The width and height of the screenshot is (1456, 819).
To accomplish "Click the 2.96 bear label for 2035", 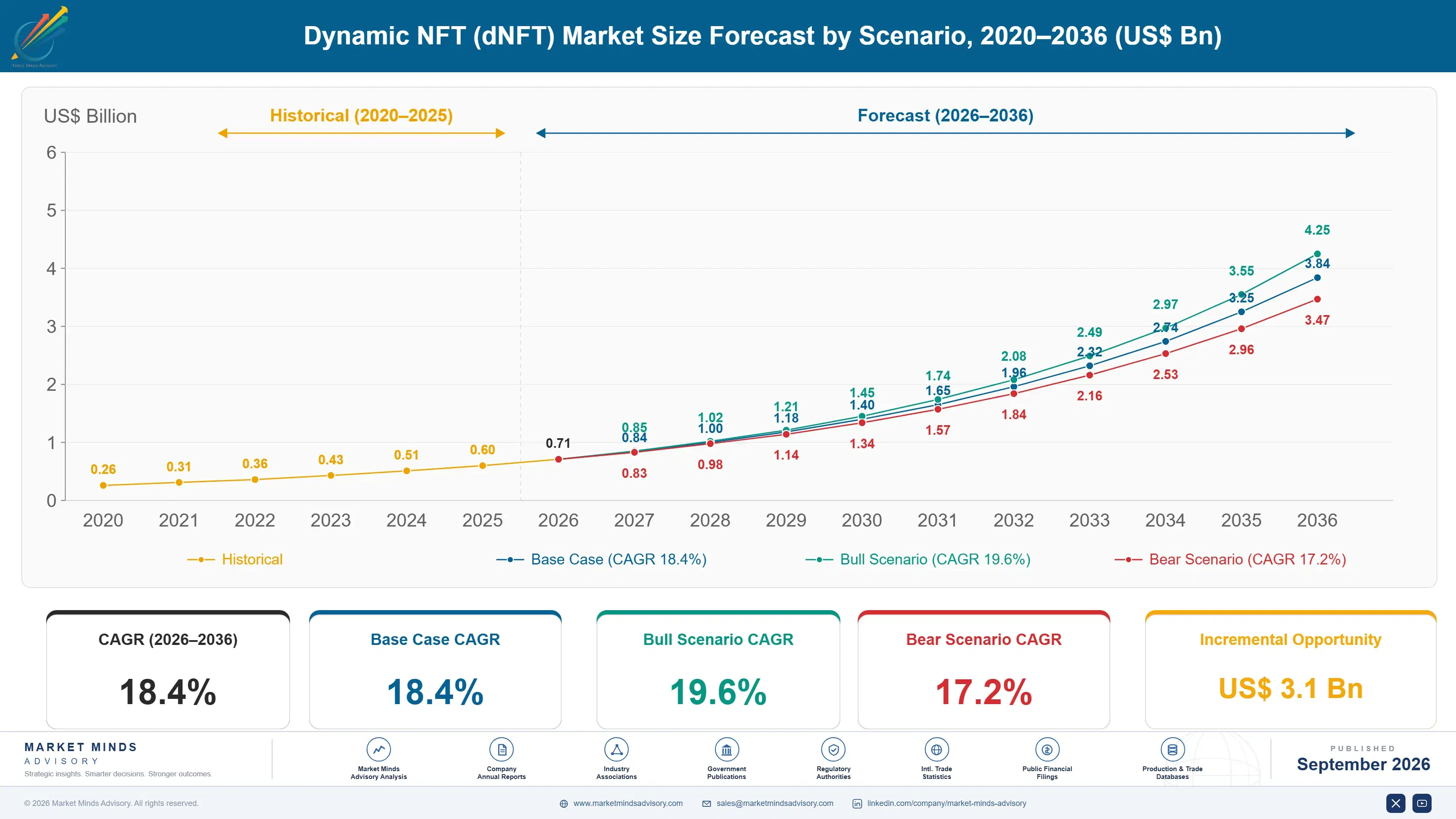I will (x=1241, y=349).
